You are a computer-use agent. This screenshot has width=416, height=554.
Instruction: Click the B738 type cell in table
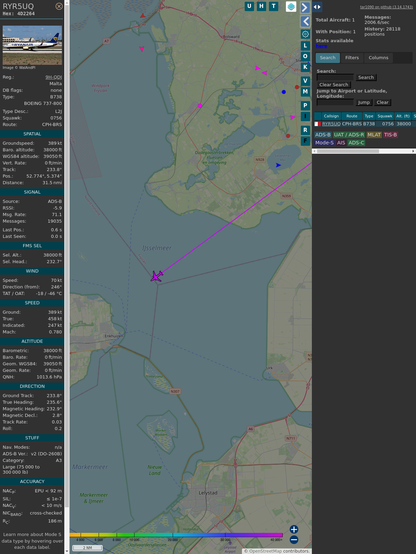(x=369, y=124)
